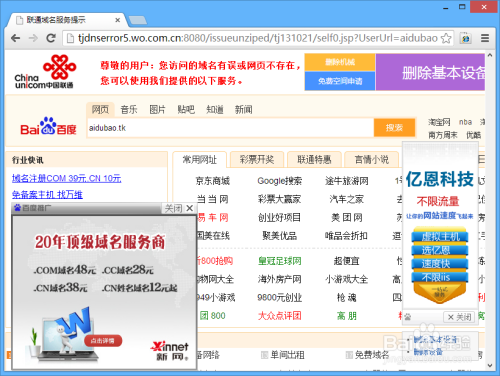Click the blue 免费空间申请 banner button
500x376 pixels.
(x=340, y=81)
